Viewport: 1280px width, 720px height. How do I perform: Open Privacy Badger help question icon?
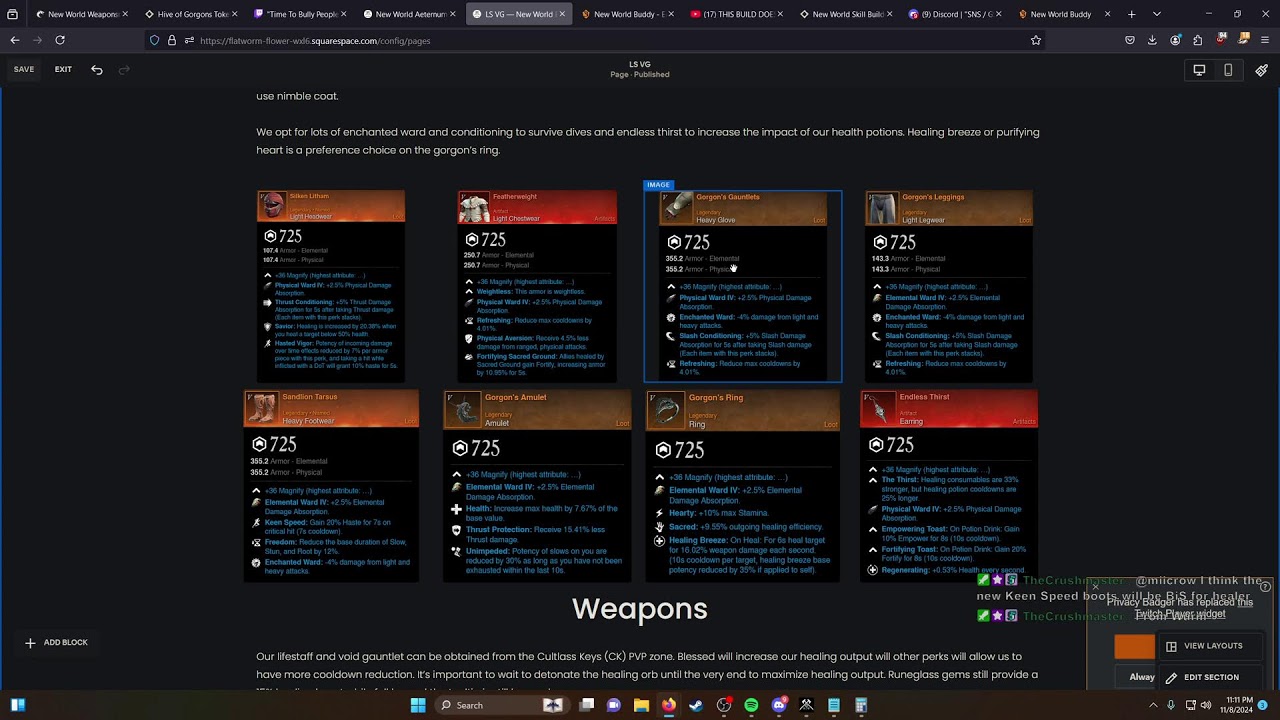coord(1265,587)
